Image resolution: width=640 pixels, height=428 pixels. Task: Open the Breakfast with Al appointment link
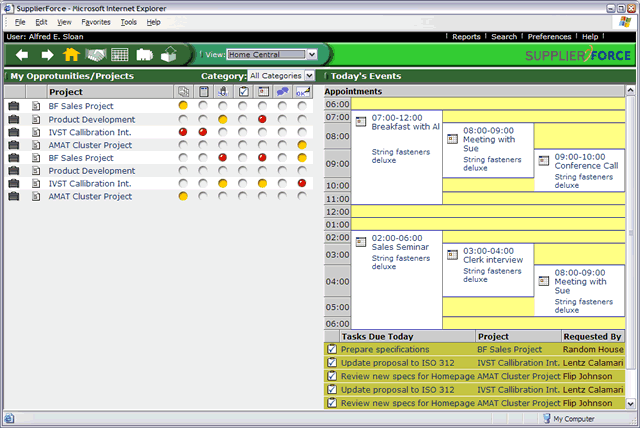[405, 126]
